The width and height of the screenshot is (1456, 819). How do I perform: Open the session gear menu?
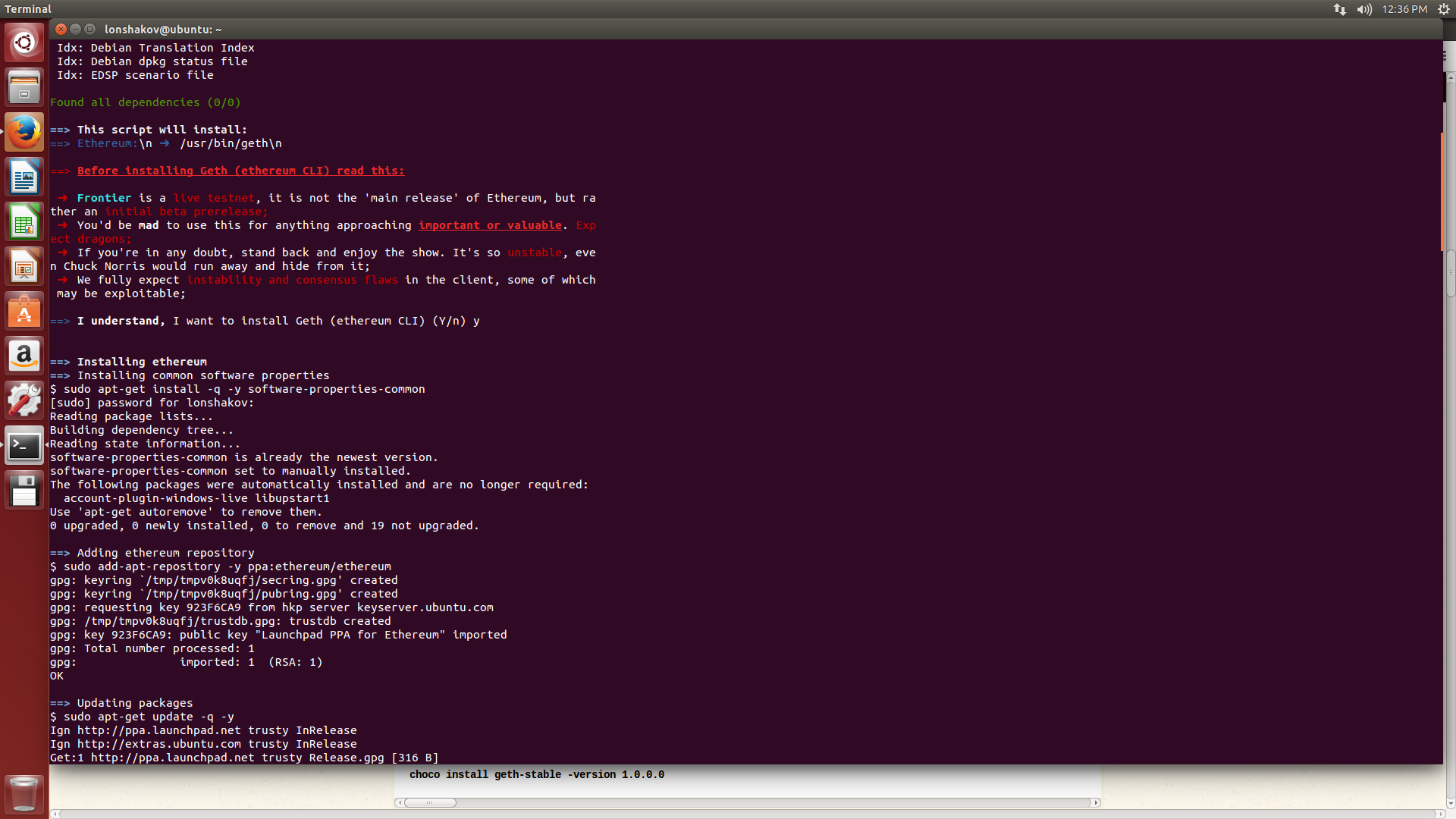[x=1444, y=9]
